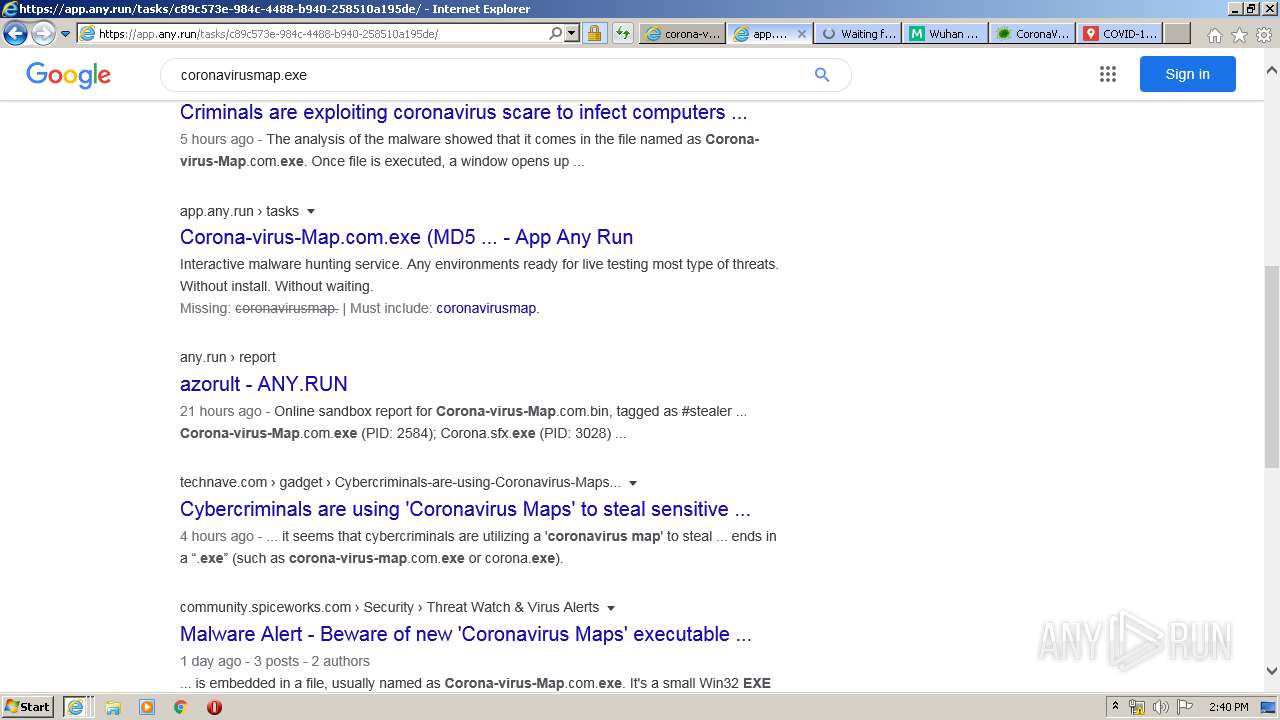The width and height of the screenshot is (1280, 720).
Task: Click the 2:40 PM clock
Action: coord(1228,707)
